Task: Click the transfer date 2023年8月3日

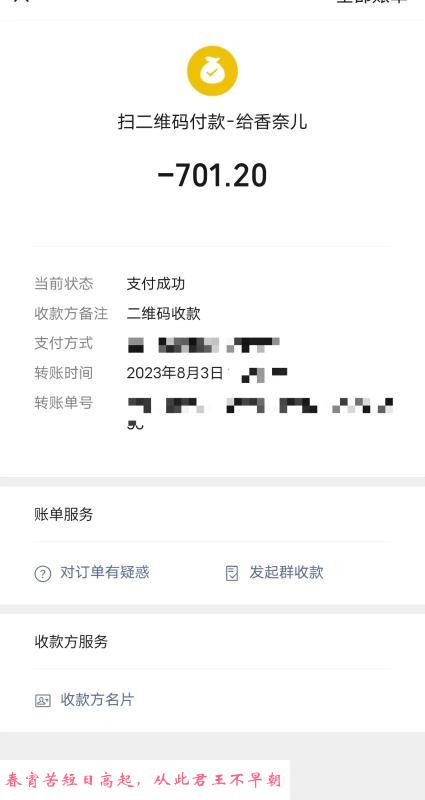Action: pyautogui.click(x=174, y=373)
